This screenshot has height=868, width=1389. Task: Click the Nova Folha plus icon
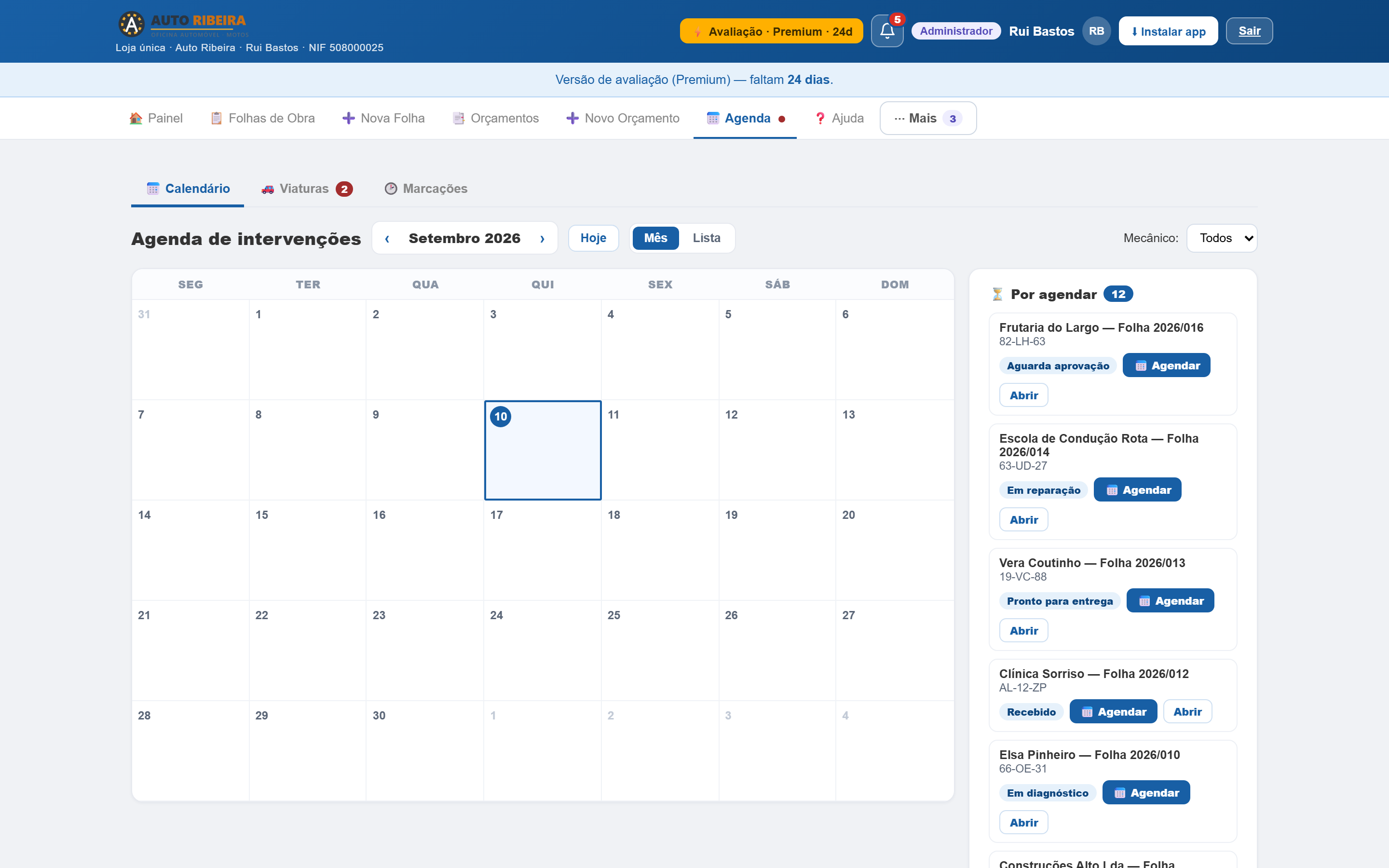tap(348, 118)
